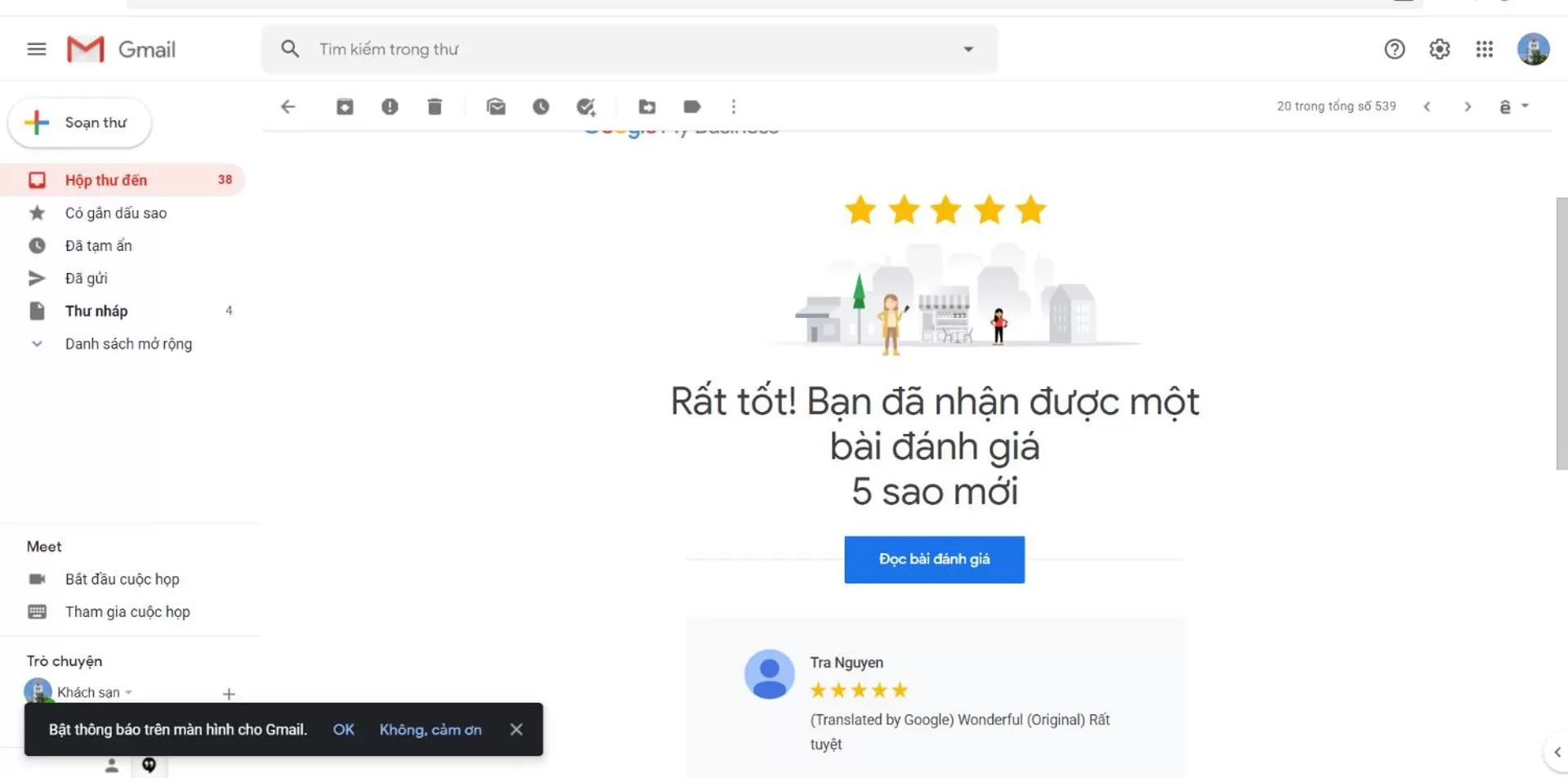Select Thư nháp in the sidebar
The image size is (1568, 778).
pyautogui.click(x=96, y=311)
